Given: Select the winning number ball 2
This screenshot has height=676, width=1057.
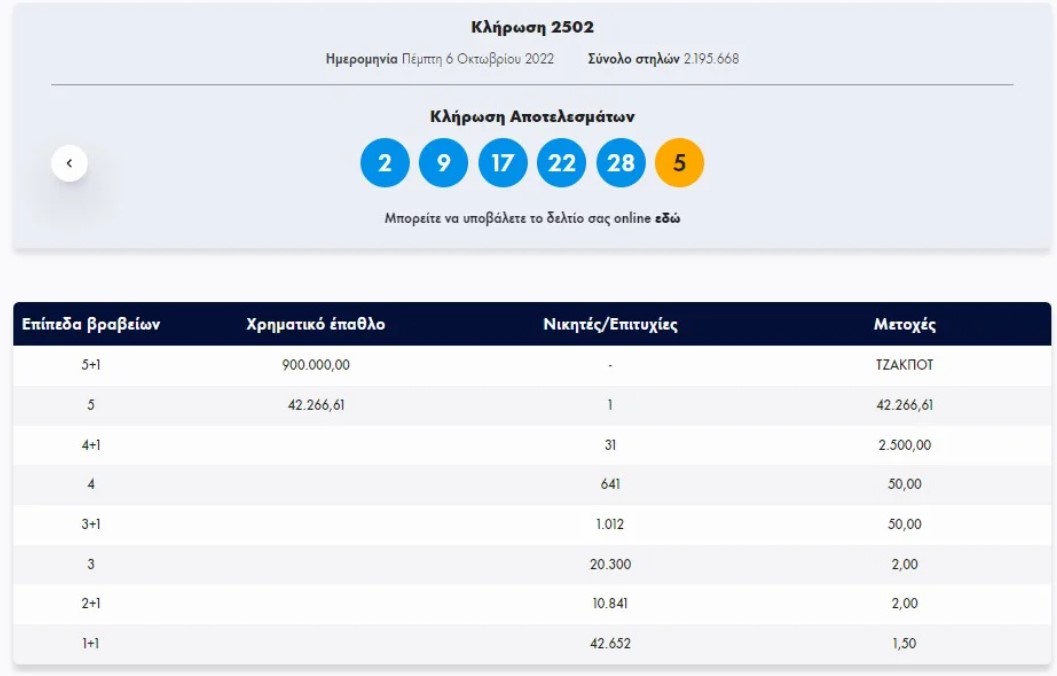Looking at the screenshot, I should [x=385, y=162].
